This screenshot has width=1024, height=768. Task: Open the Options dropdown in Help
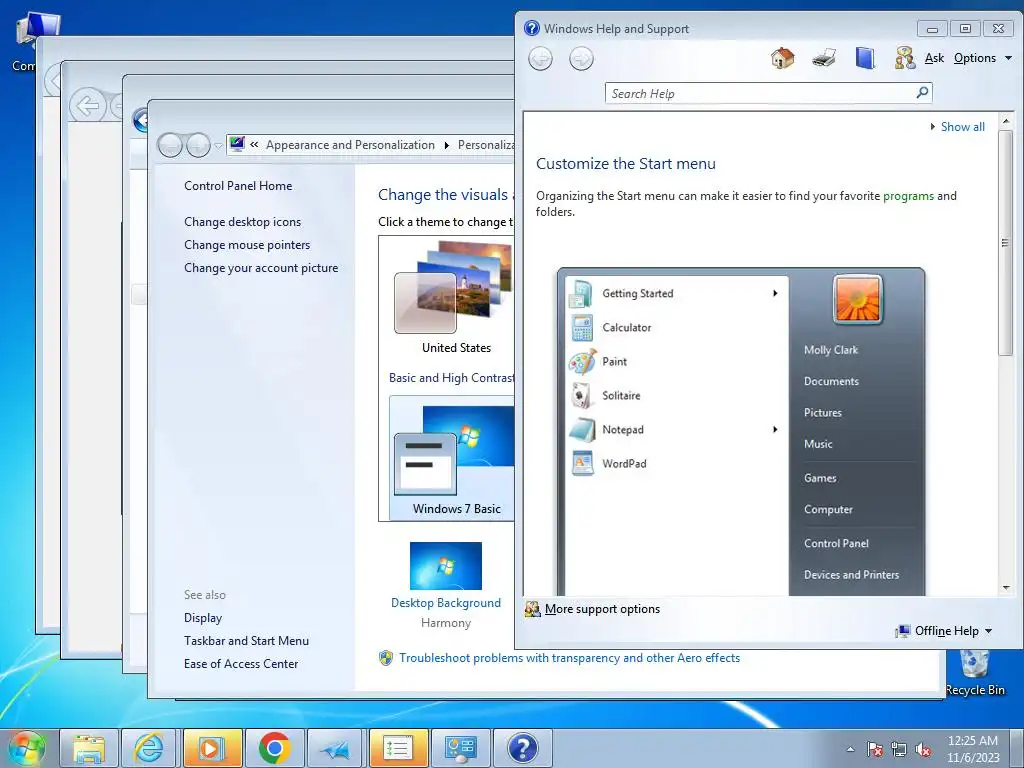point(982,58)
